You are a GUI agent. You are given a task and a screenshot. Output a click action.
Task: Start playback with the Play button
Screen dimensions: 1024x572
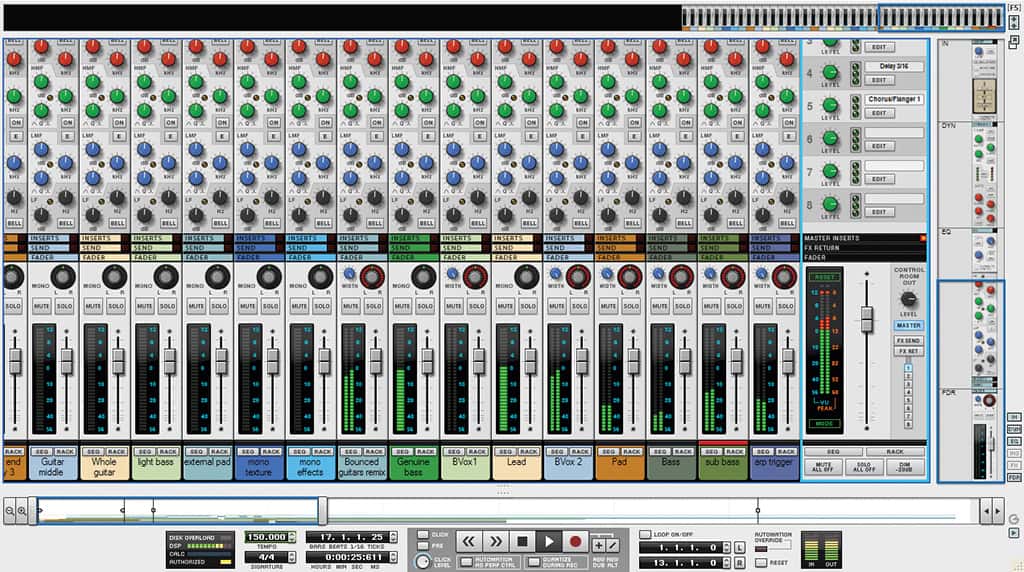(549, 541)
